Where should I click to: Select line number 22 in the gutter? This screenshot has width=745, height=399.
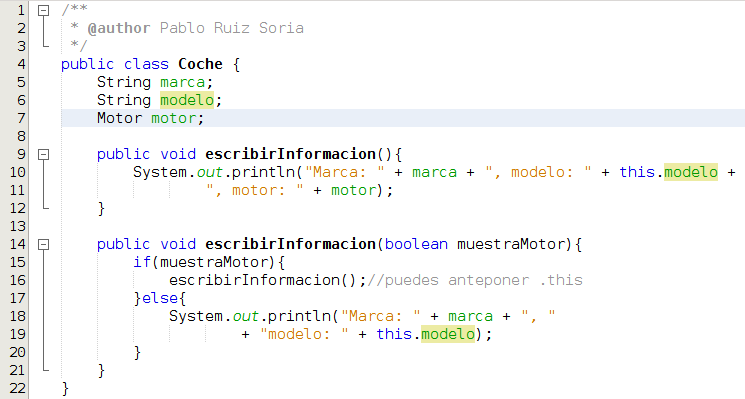18,388
